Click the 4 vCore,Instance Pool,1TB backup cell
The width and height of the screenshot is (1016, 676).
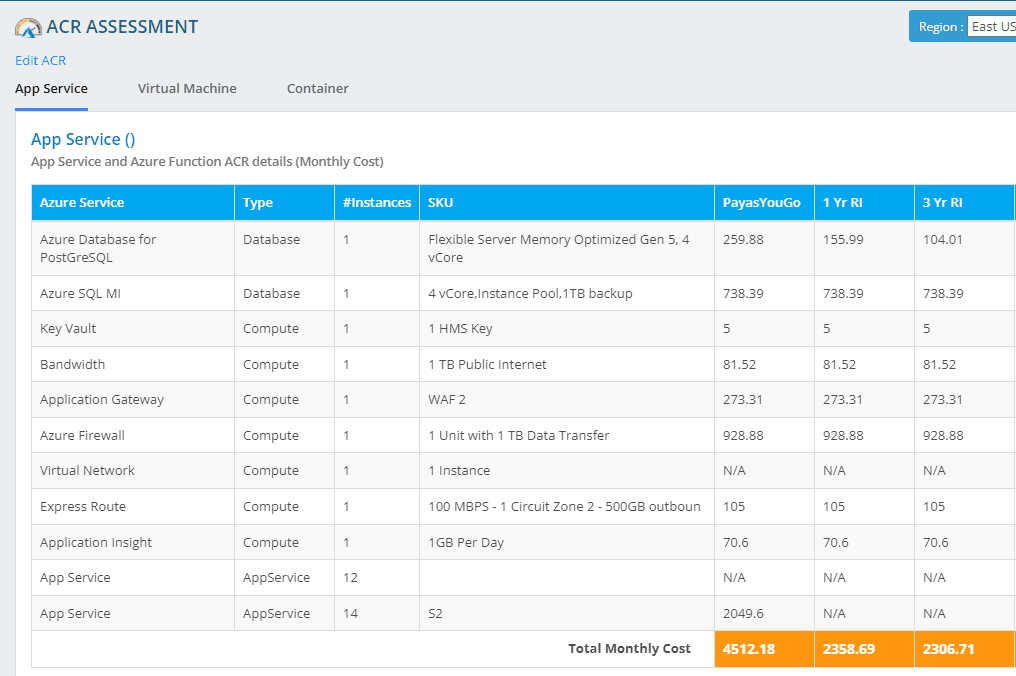tap(567, 294)
